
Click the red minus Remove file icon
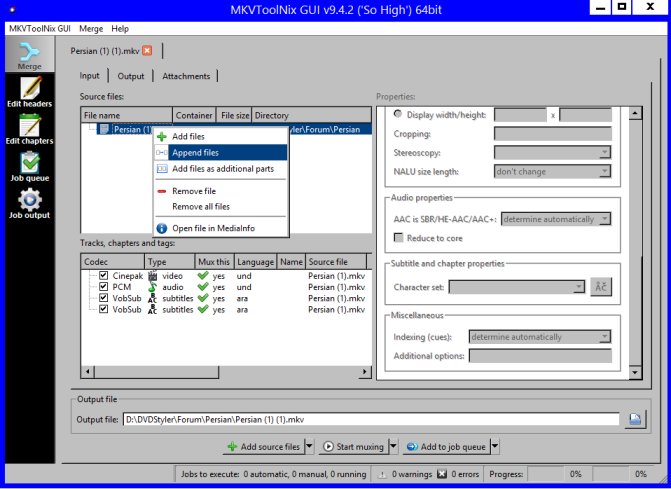click(162, 191)
